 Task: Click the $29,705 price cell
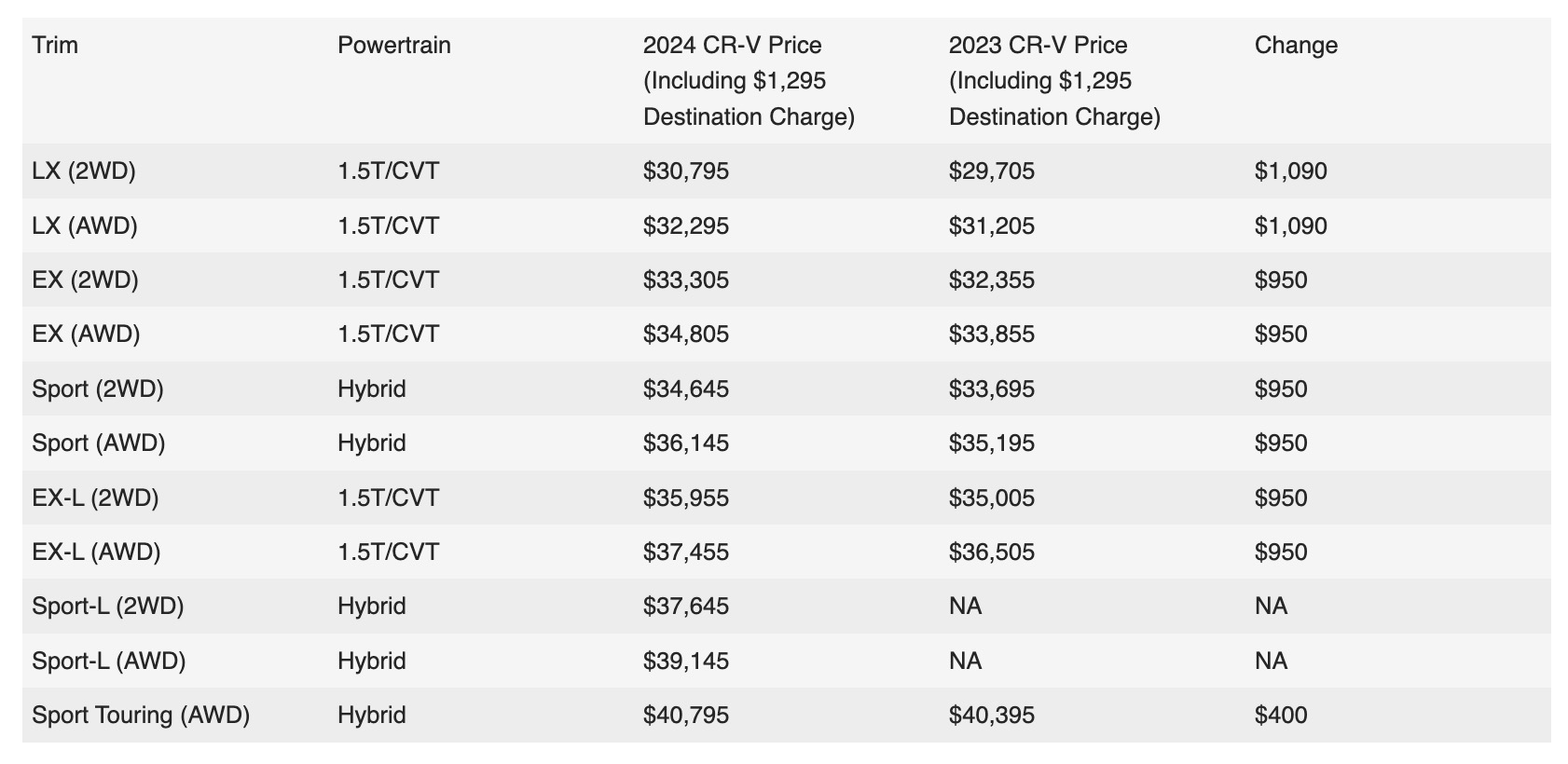click(992, 171)
